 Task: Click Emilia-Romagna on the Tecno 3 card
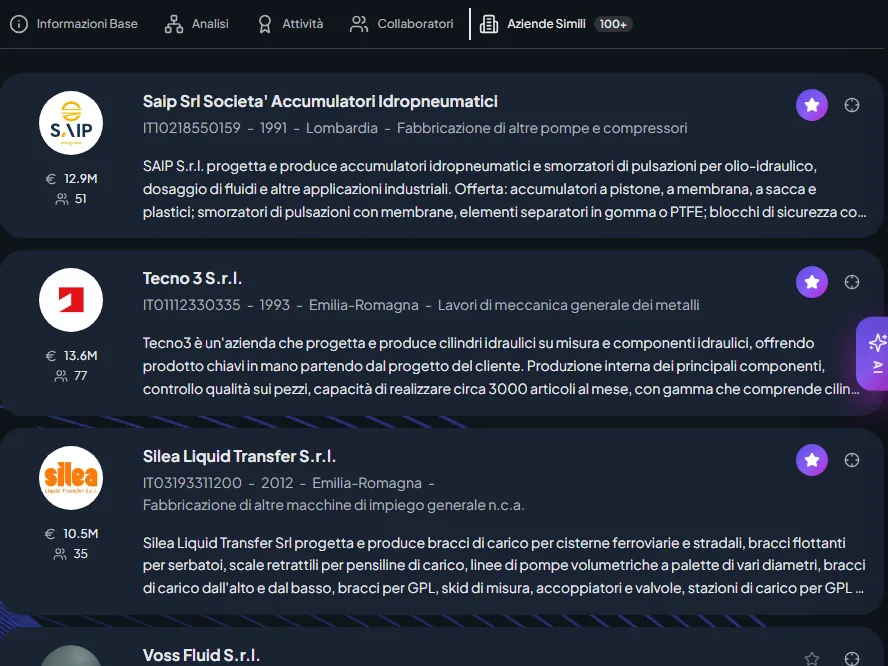[x=364, y=305]
